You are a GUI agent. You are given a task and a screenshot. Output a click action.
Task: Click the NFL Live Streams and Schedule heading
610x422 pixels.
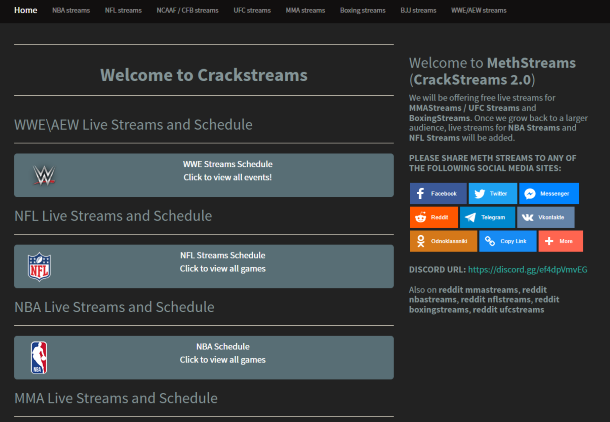tap(113, 216)
